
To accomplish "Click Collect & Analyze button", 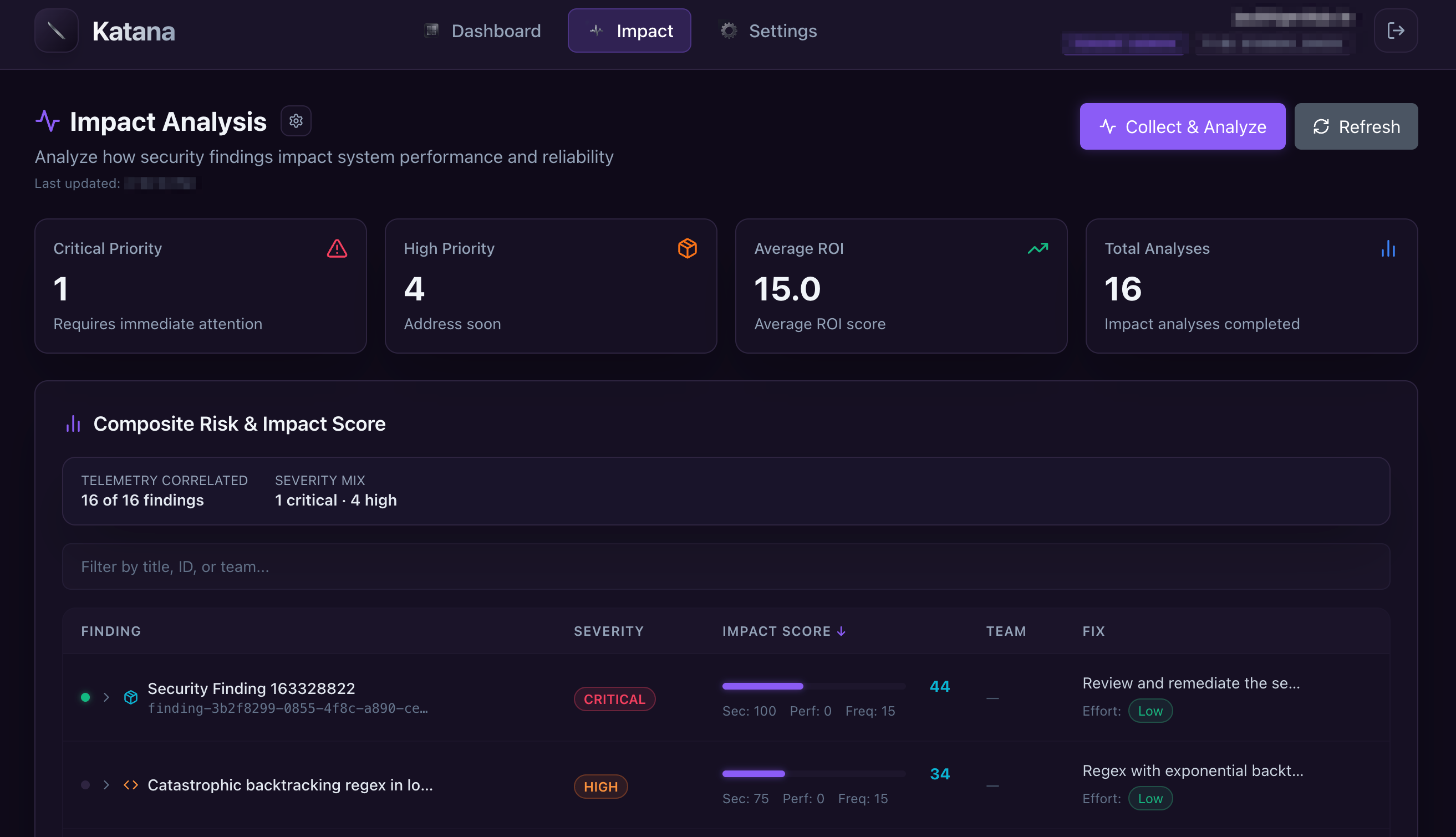I will click(x=1182, y=126).
